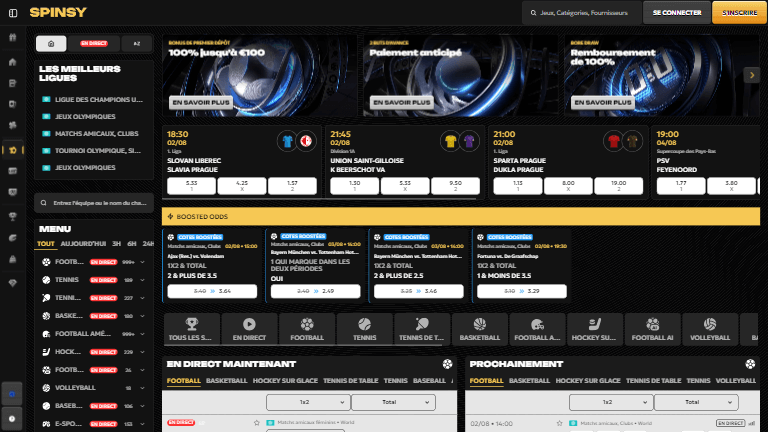Favorite the 02/08 14:00 match star

click(559, 423)
